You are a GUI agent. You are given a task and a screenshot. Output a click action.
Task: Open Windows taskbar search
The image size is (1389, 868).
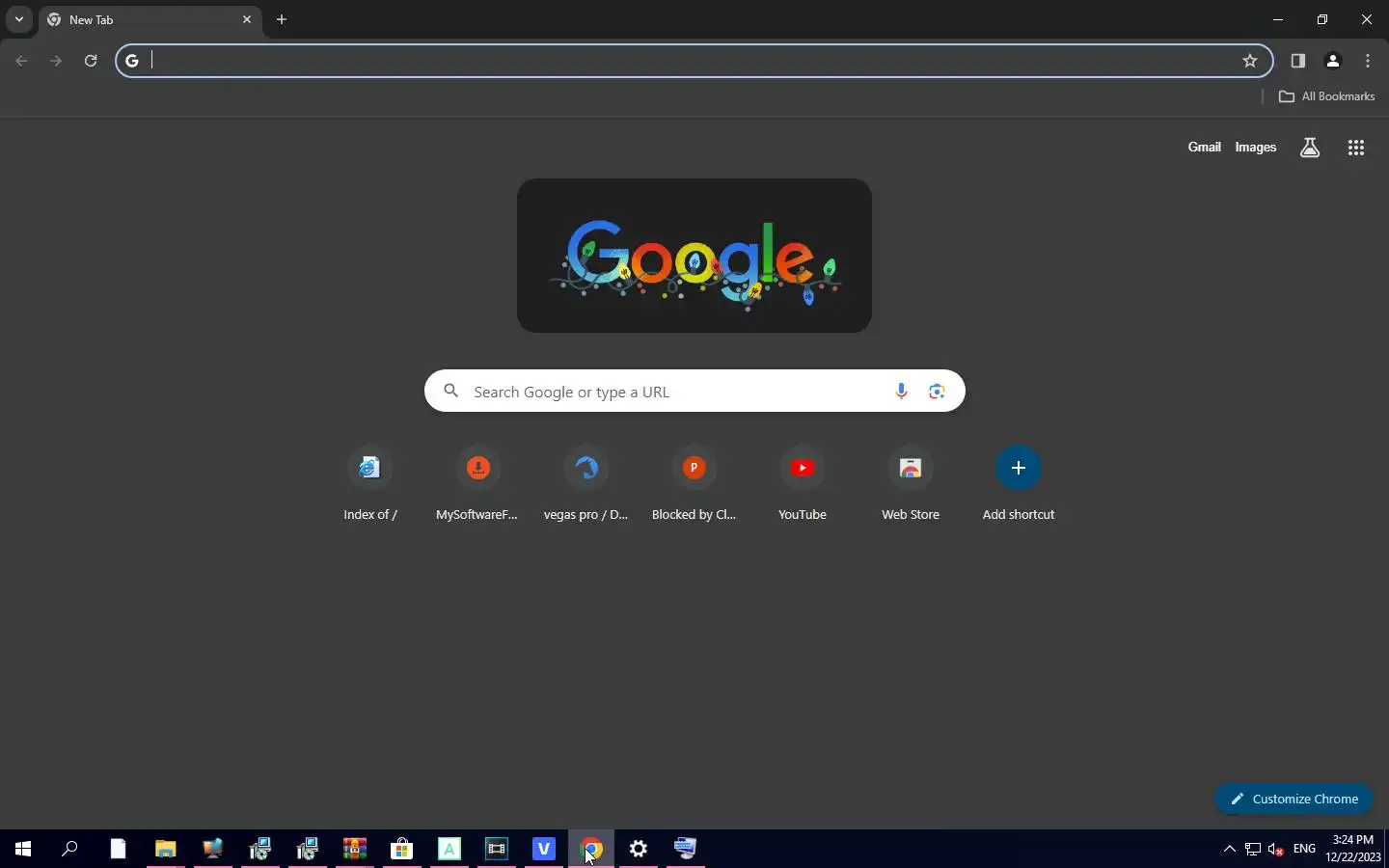coord(69,849)
